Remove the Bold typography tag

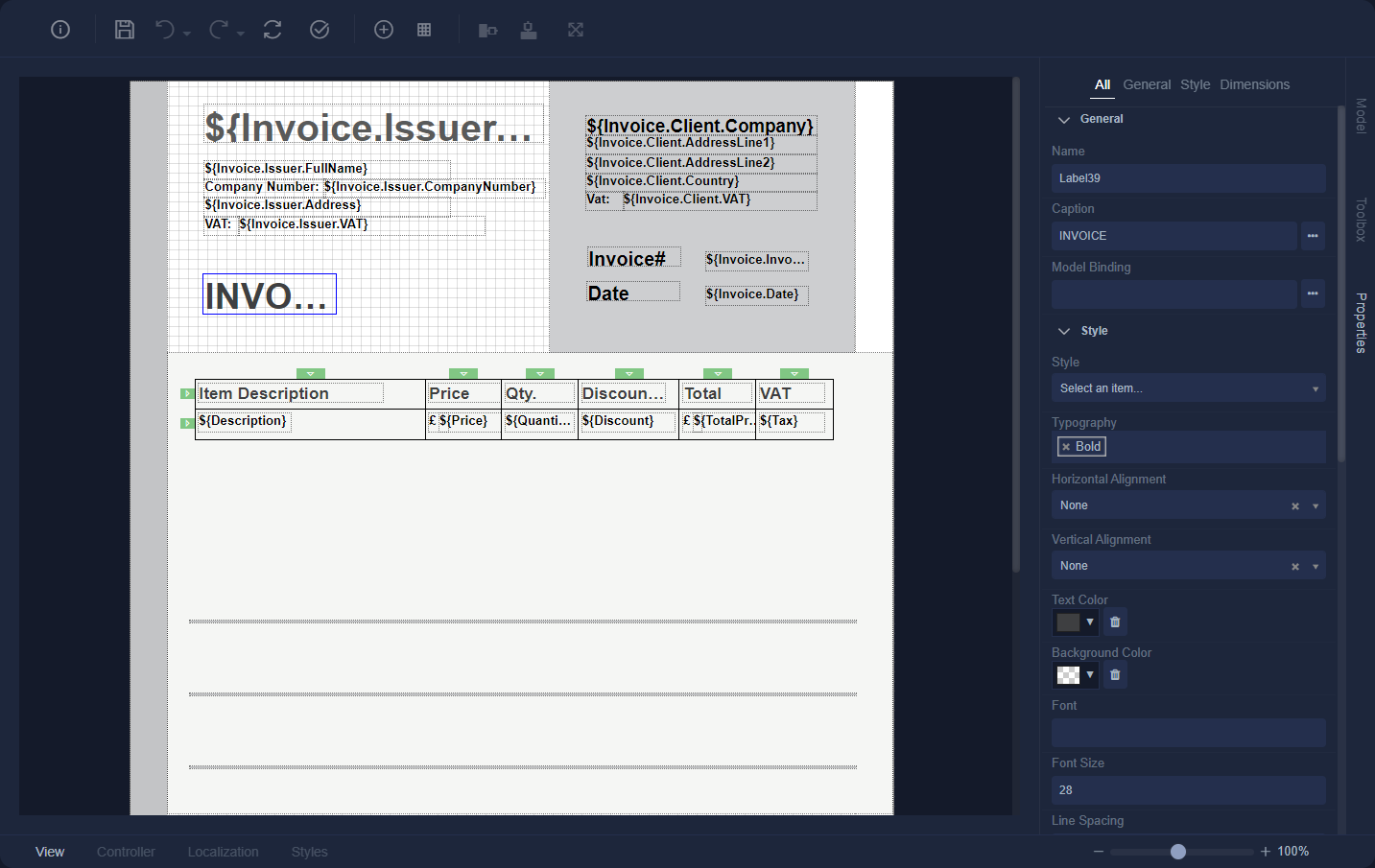click(1066, 447)
